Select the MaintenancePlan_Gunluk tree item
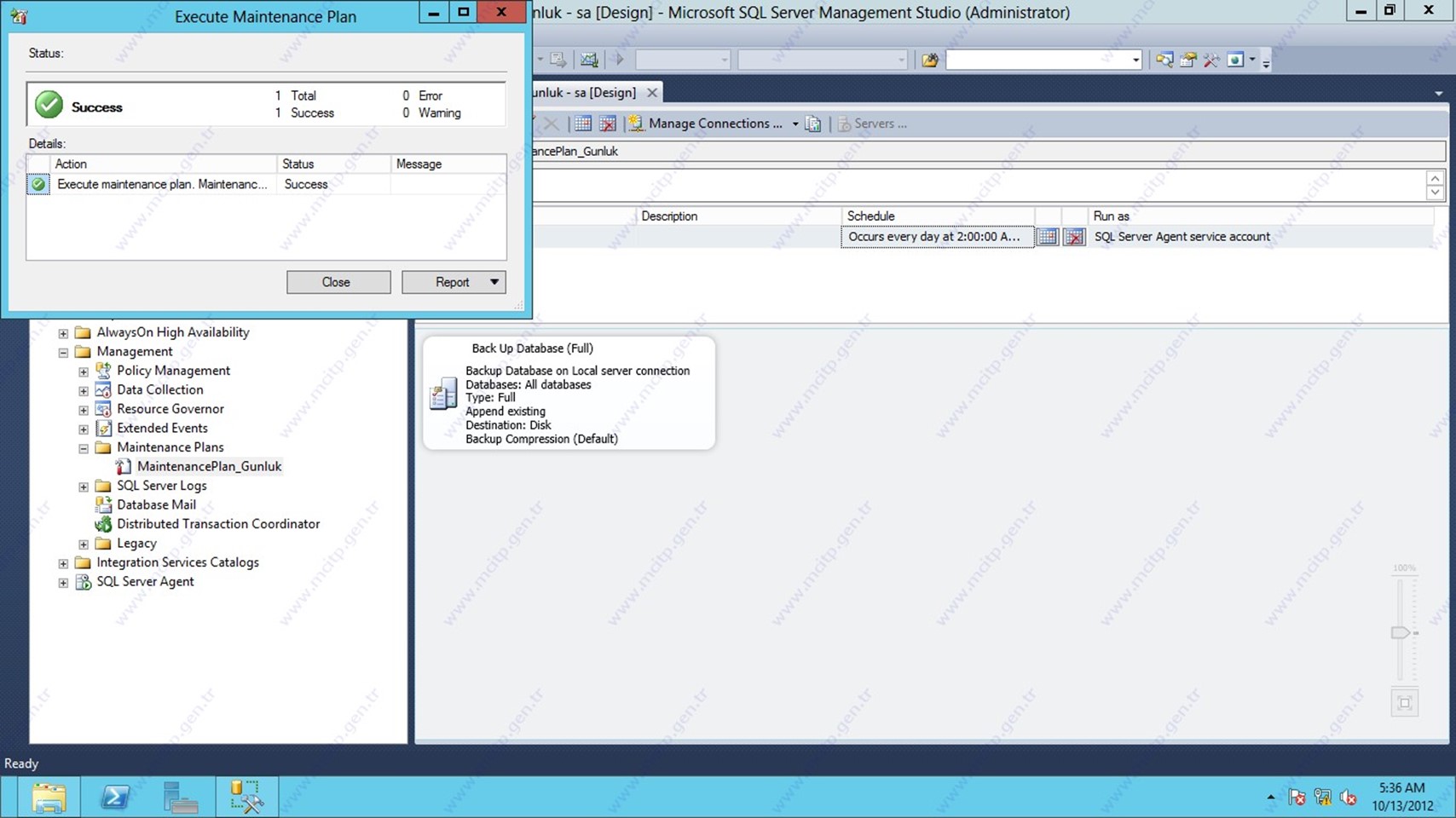The height and width of the screenshot is (818, 1456). tap(209, 466)
